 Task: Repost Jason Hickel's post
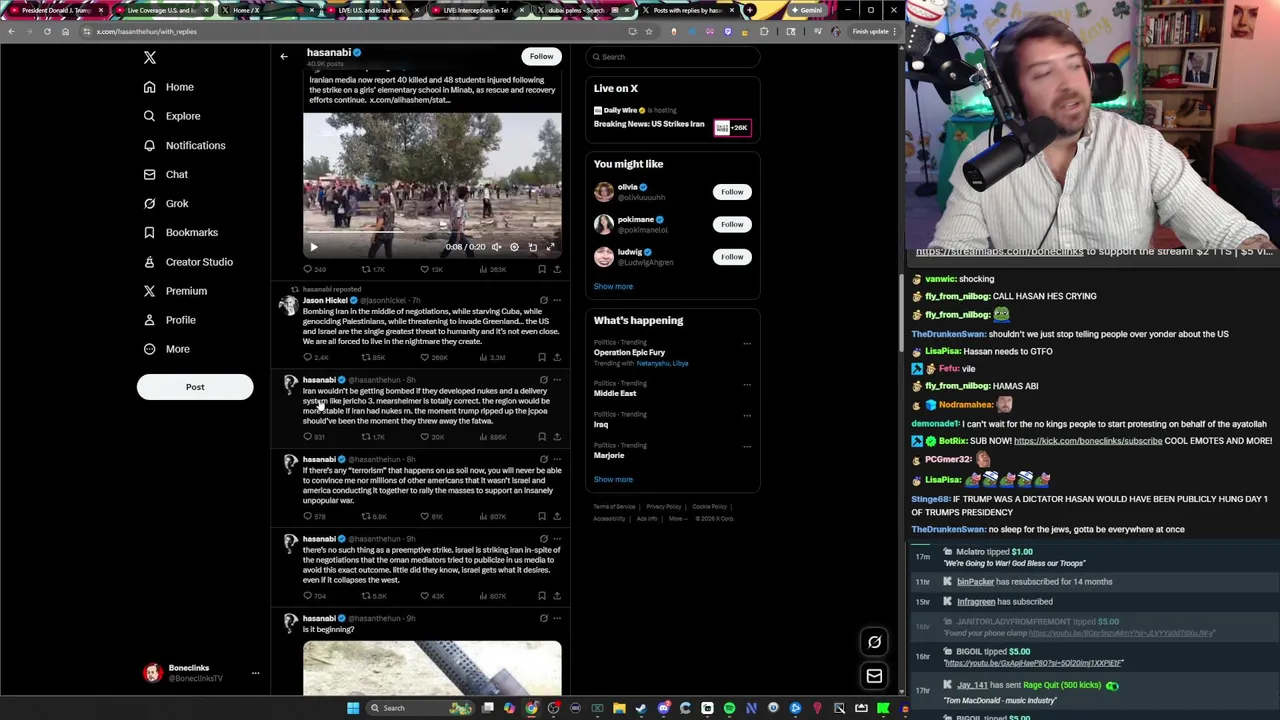pyautogui.click(x=372, y=357)
